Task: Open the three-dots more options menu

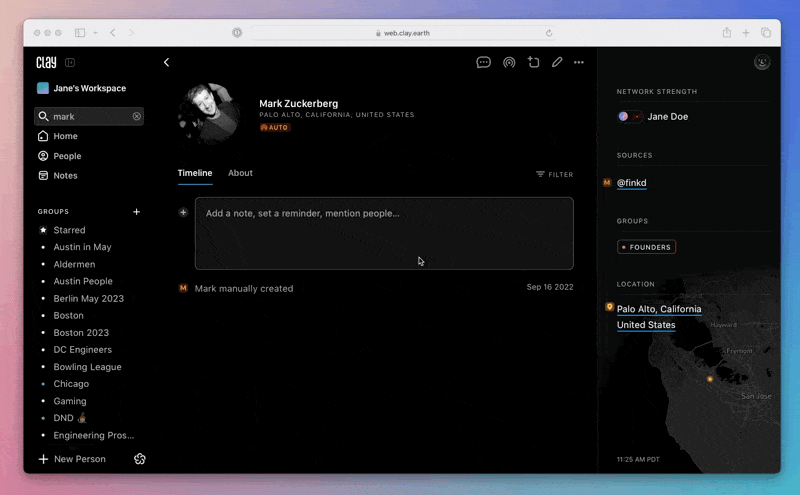Action: [x=579, y=62]
